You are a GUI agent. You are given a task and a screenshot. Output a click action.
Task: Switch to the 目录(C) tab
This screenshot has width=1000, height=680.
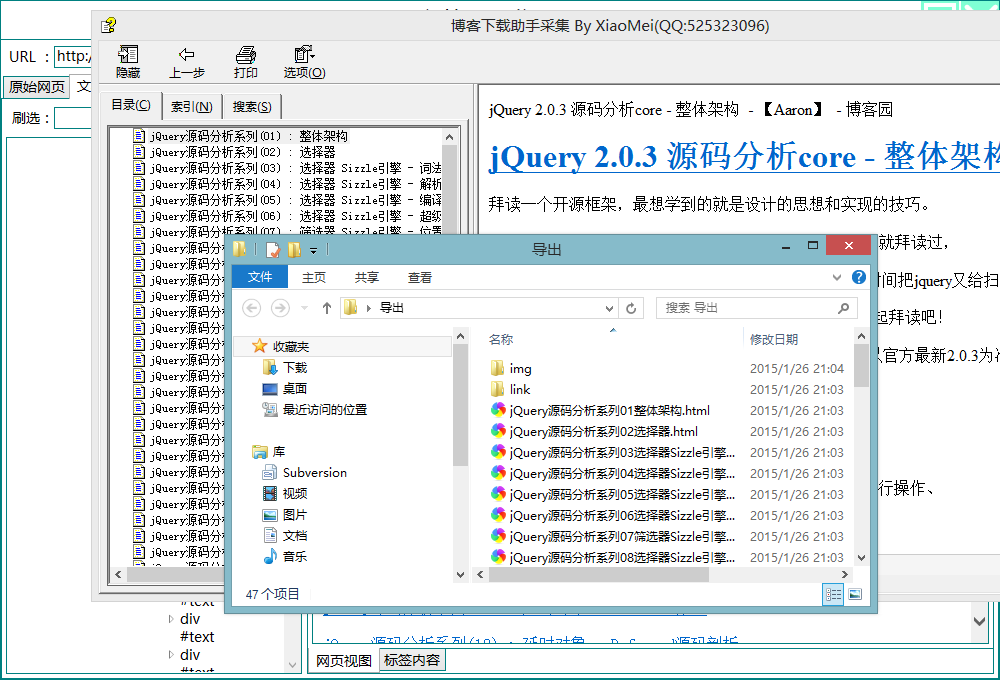click(131, 105)
